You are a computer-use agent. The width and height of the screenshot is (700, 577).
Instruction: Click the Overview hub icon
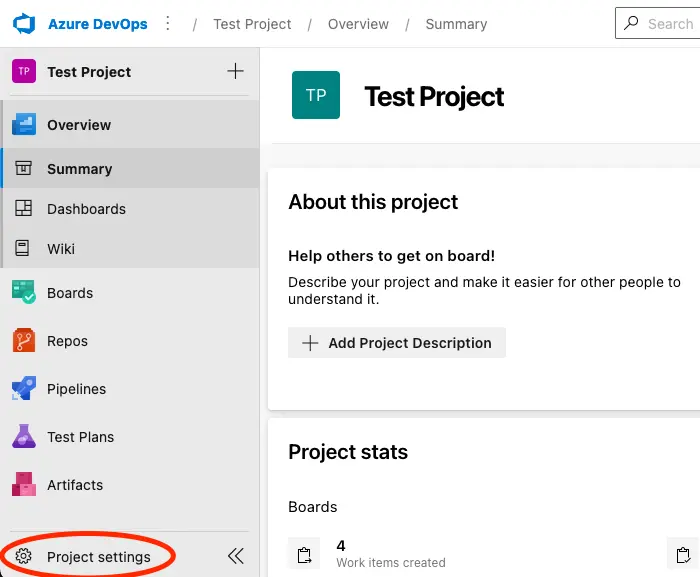(x=24, y=124)
